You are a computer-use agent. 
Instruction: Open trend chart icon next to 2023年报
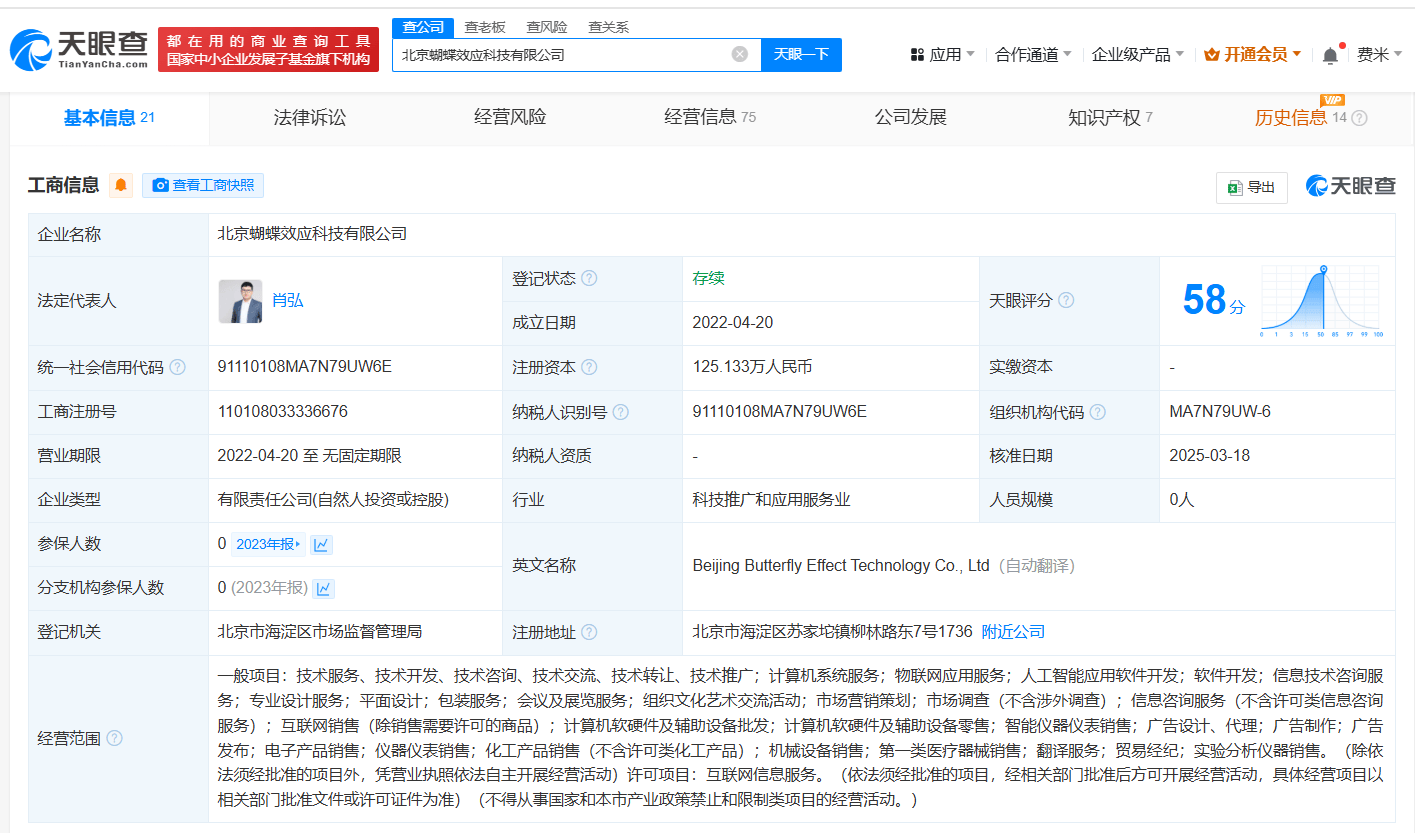pyautogui.click(x=321, y=544)
